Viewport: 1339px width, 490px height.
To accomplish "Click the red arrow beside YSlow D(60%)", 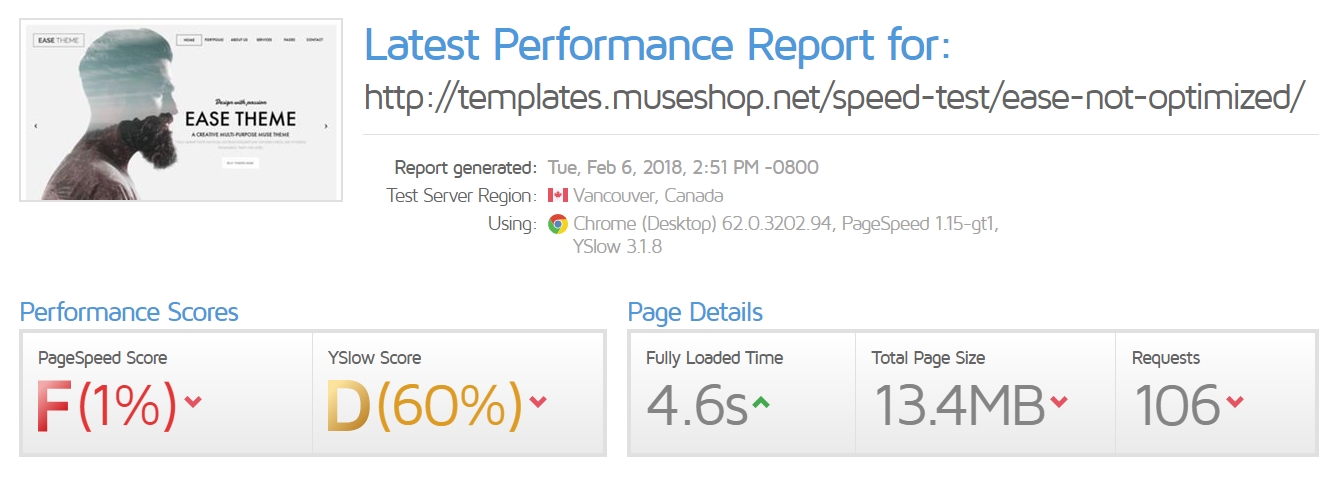I will tap(539, 402).
